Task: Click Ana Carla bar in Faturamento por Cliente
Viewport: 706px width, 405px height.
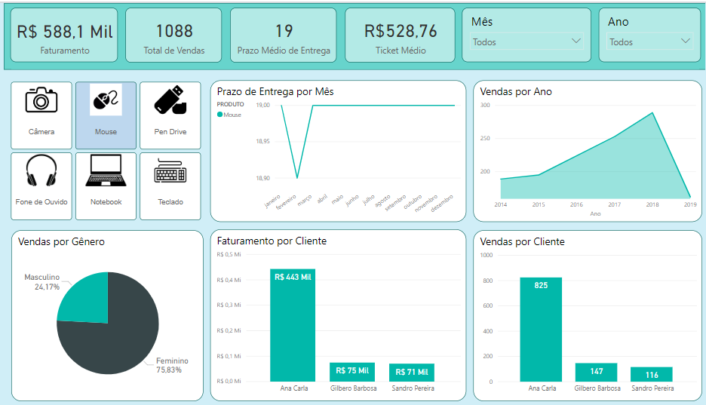Action: [x=292, y=325]
